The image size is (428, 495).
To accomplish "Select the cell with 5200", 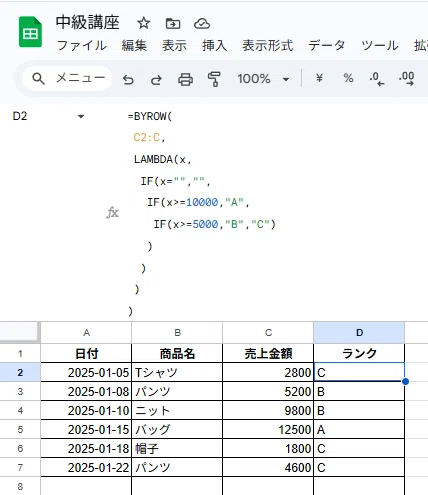I will (268, 391).
